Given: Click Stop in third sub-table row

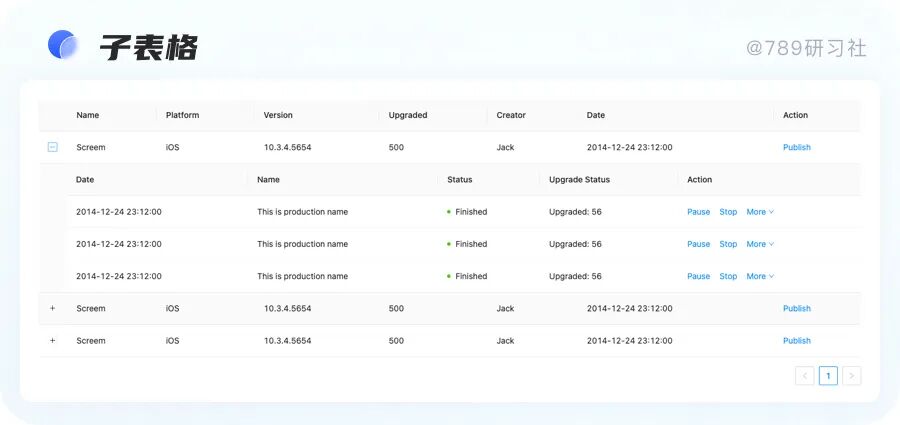Looking at the screenshot, I should click(x=728, y=276).
